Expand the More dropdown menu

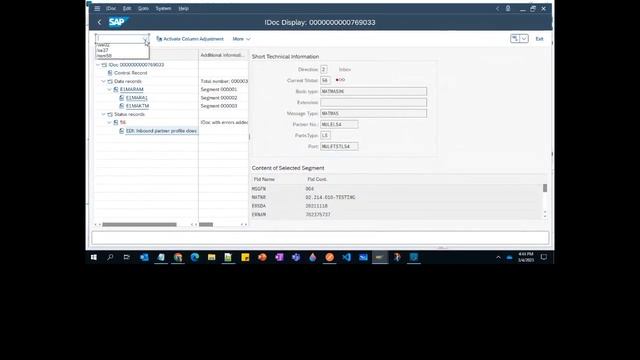(x=241, y=39)
